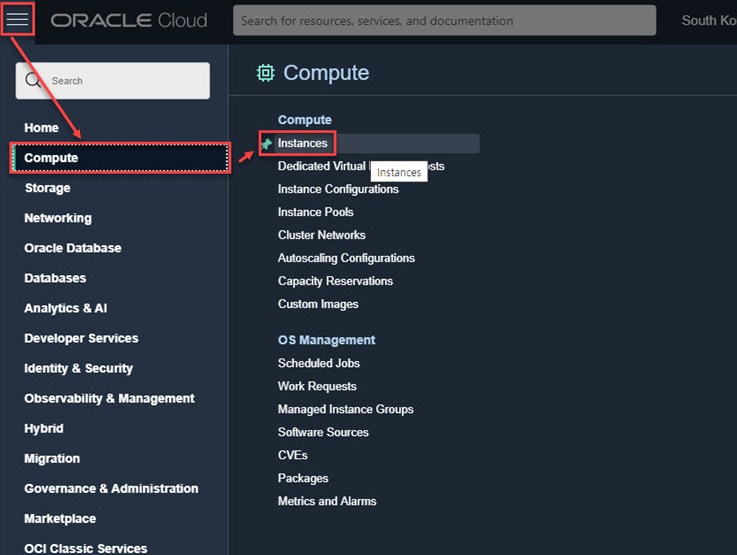Open the Instances link
Screen dimensions: 737x555
tap(302, 143)
